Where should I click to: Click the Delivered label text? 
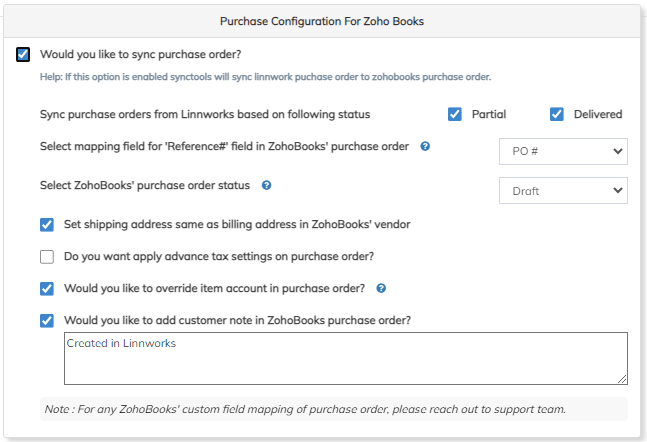pos(597,114)
